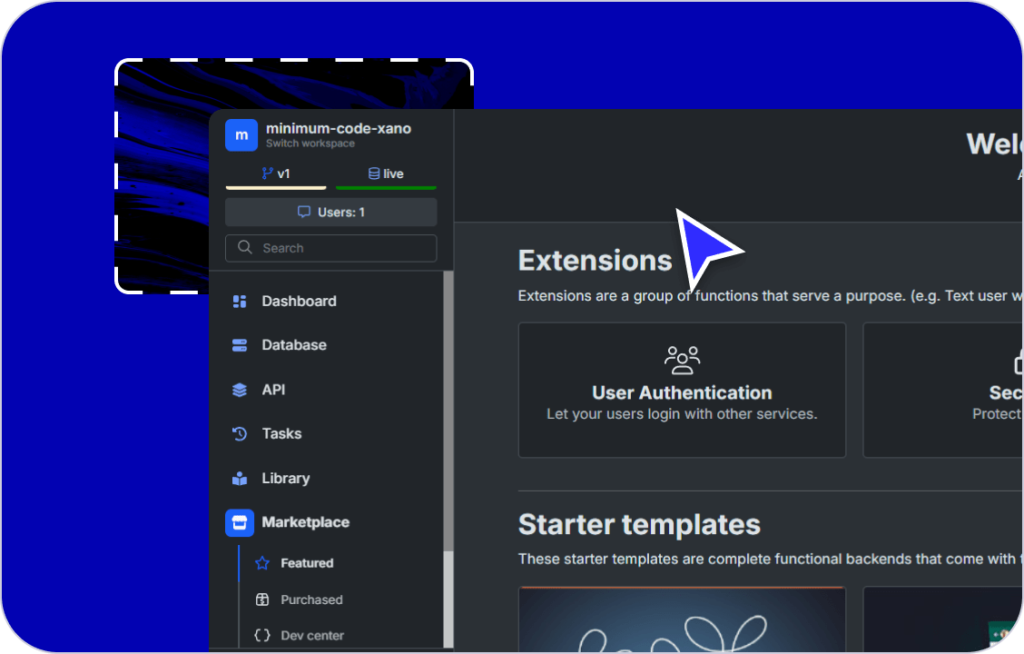Viewport: 1024px width, 654px height.
Task: Click the Tasks clock icon
Action: pos(239,434)
